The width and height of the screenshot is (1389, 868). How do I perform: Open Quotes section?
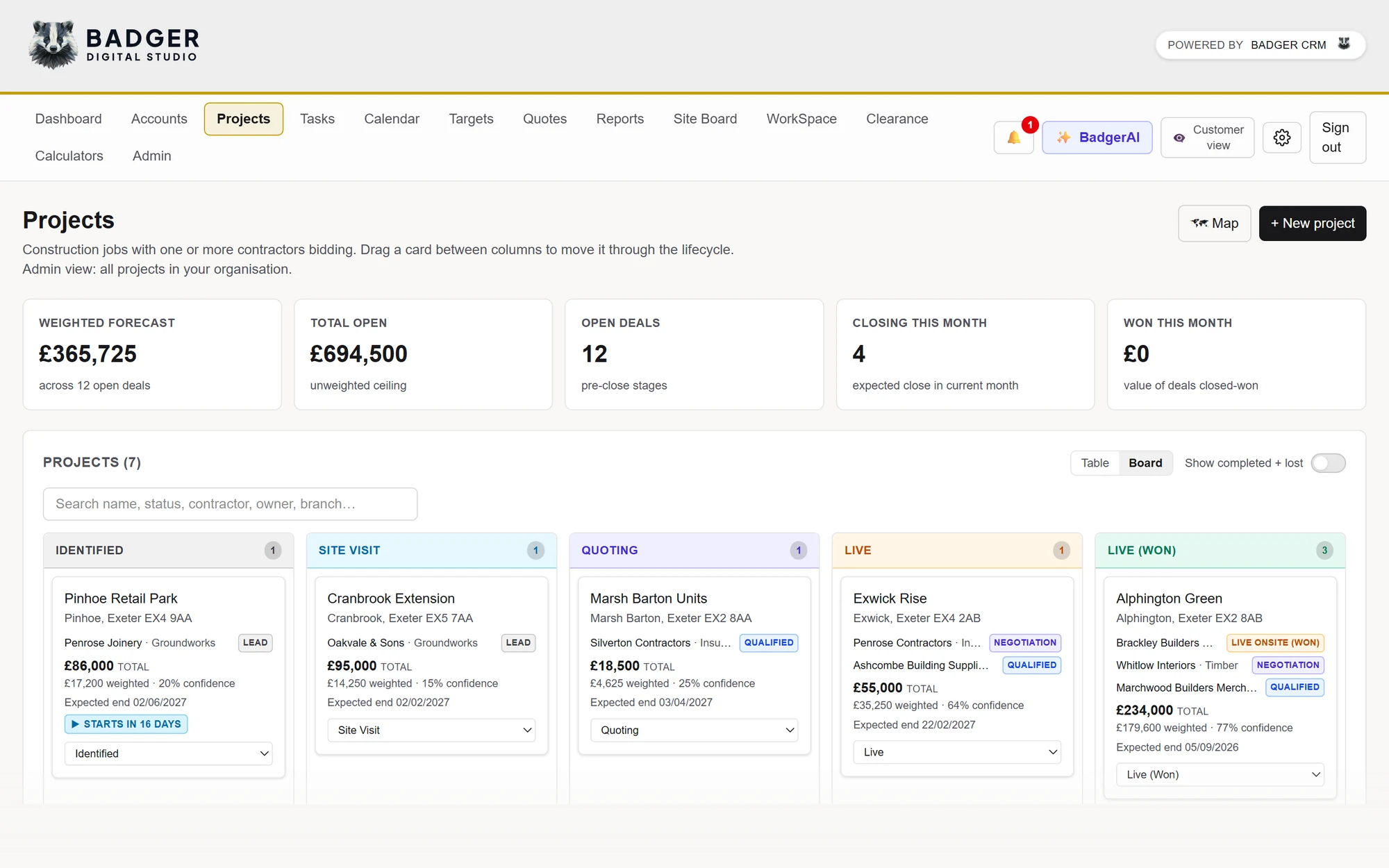click(544, 119)
